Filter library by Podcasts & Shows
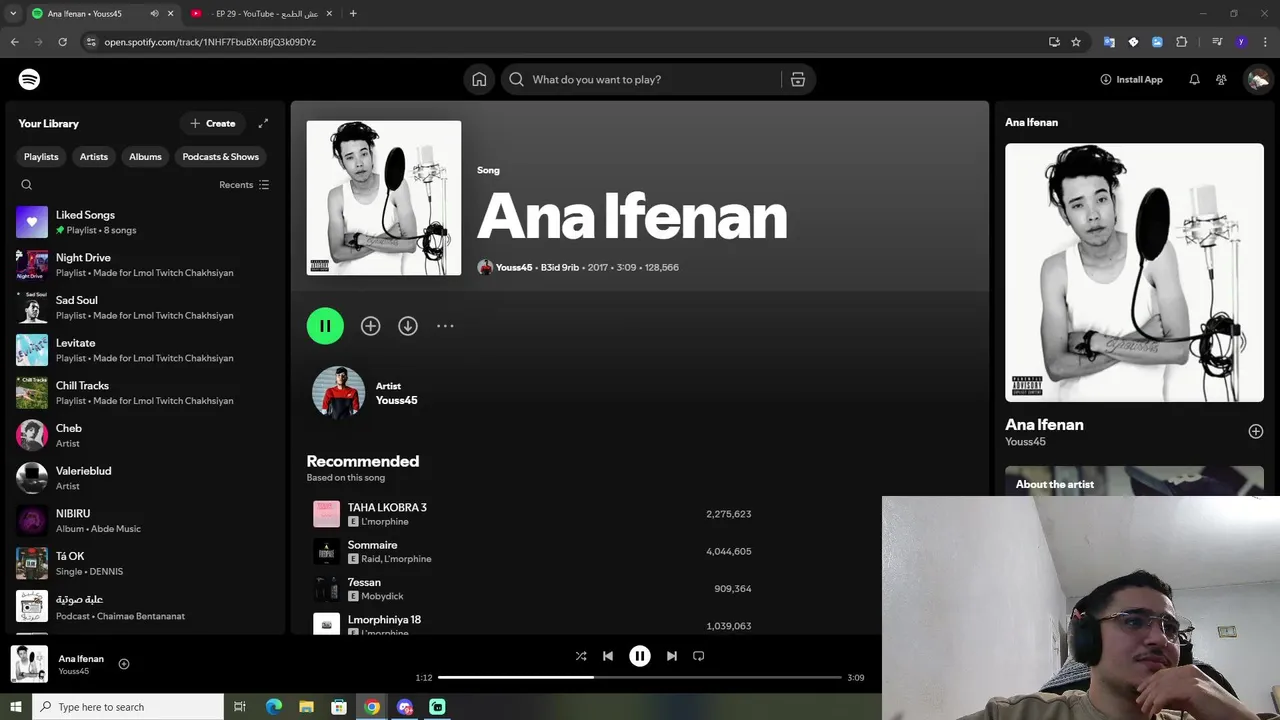 coord(220,157)
